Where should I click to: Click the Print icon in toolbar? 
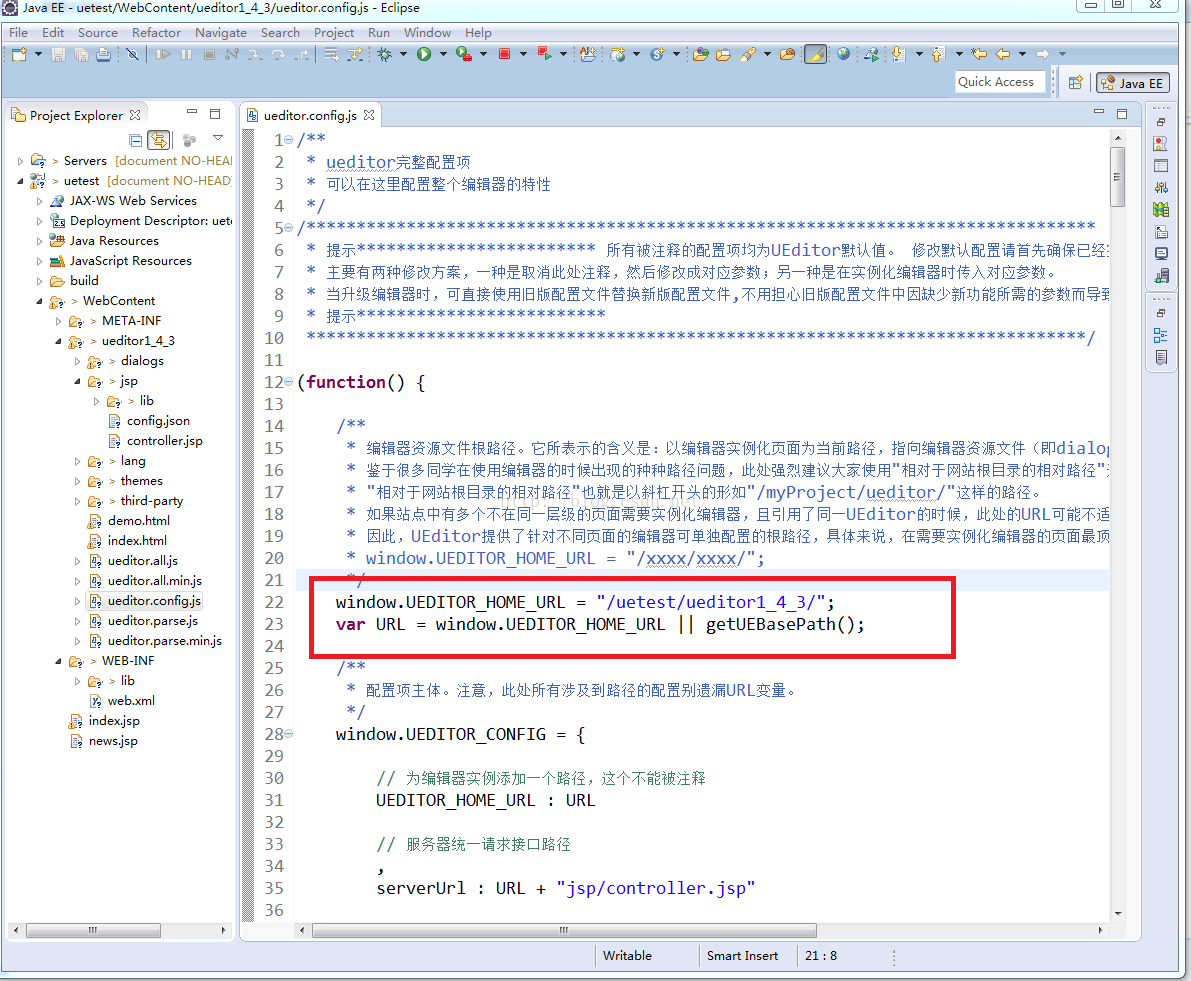[104, 54]
